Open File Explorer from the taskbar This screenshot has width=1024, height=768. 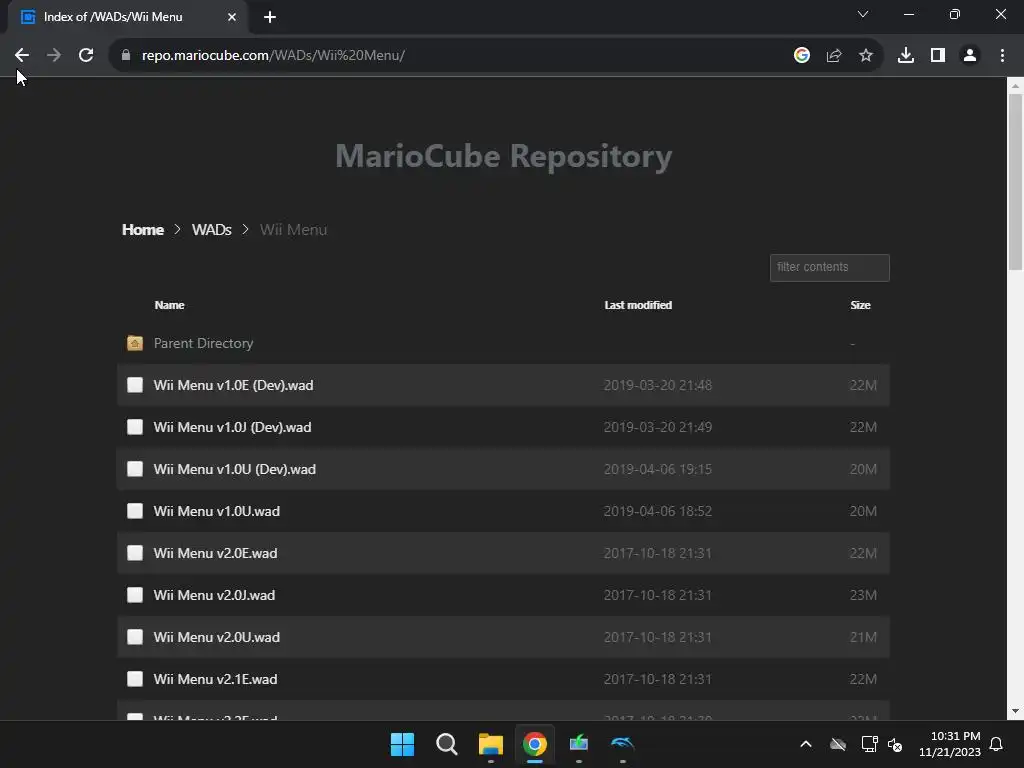[x=490, y=744]
